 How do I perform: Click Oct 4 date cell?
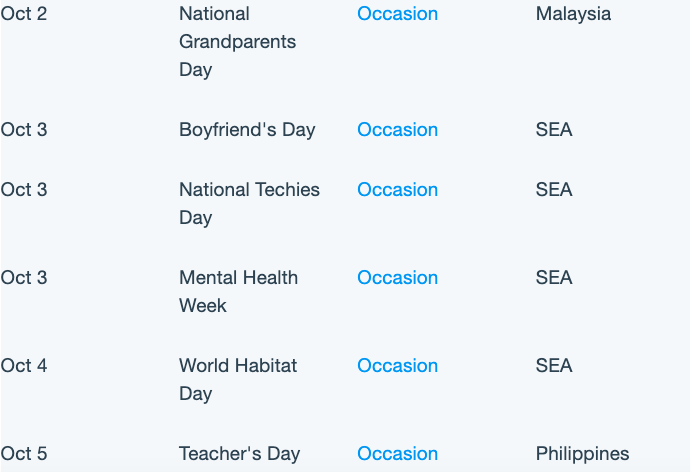pyautogui.click(x=24, y=365)
